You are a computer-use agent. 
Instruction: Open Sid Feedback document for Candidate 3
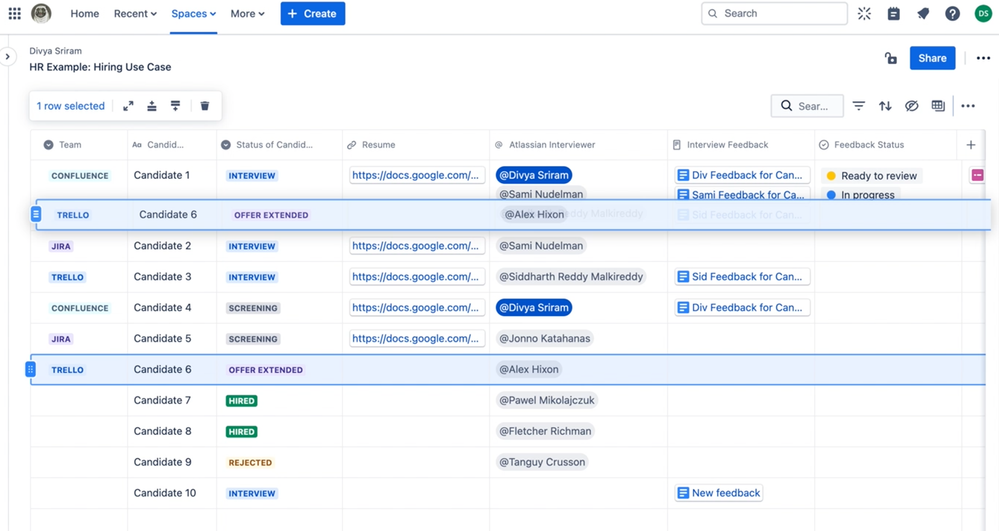pyautogui.click(x=742, y=277)
